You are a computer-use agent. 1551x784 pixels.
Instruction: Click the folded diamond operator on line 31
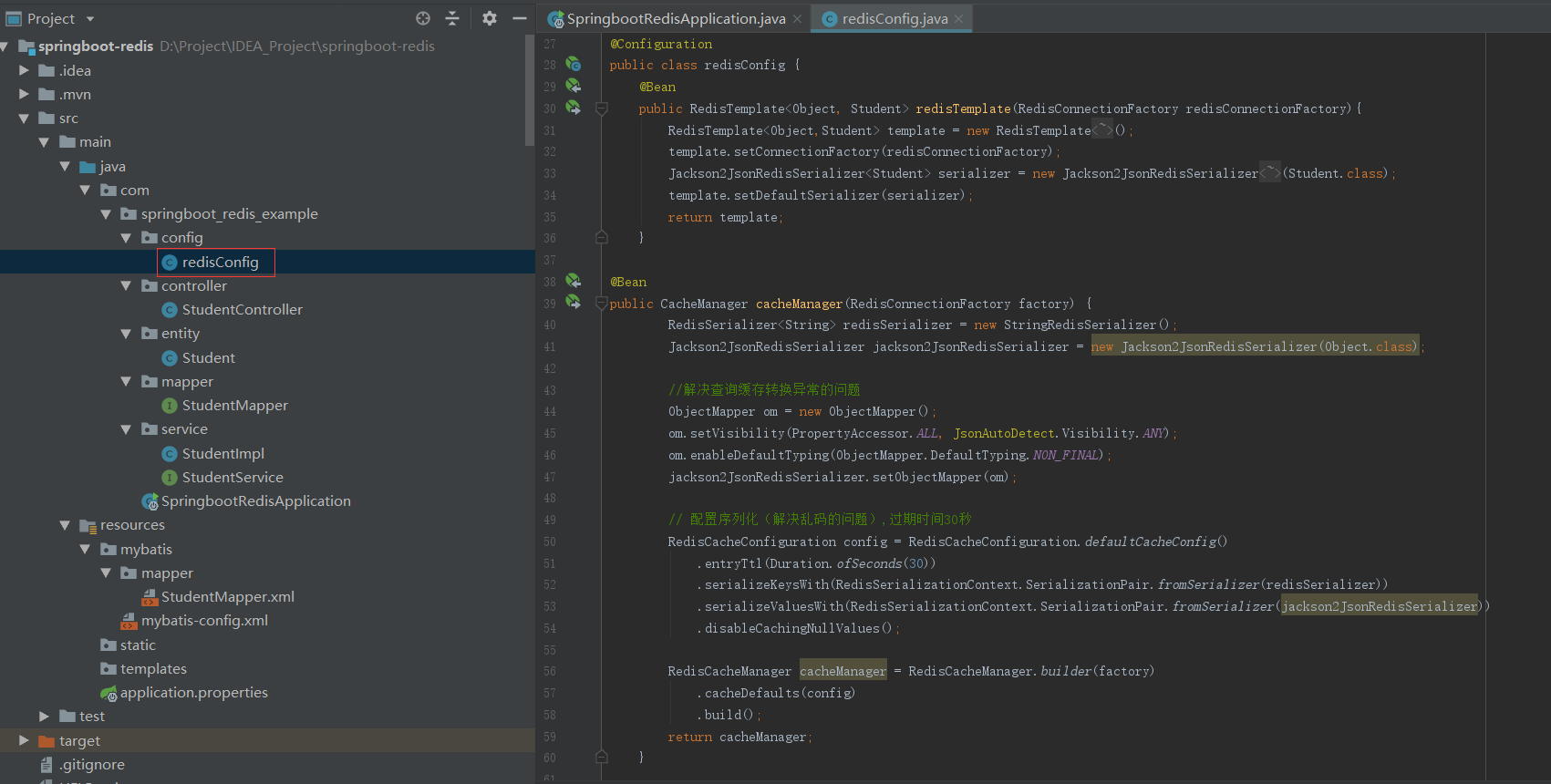pos(1103,130)
